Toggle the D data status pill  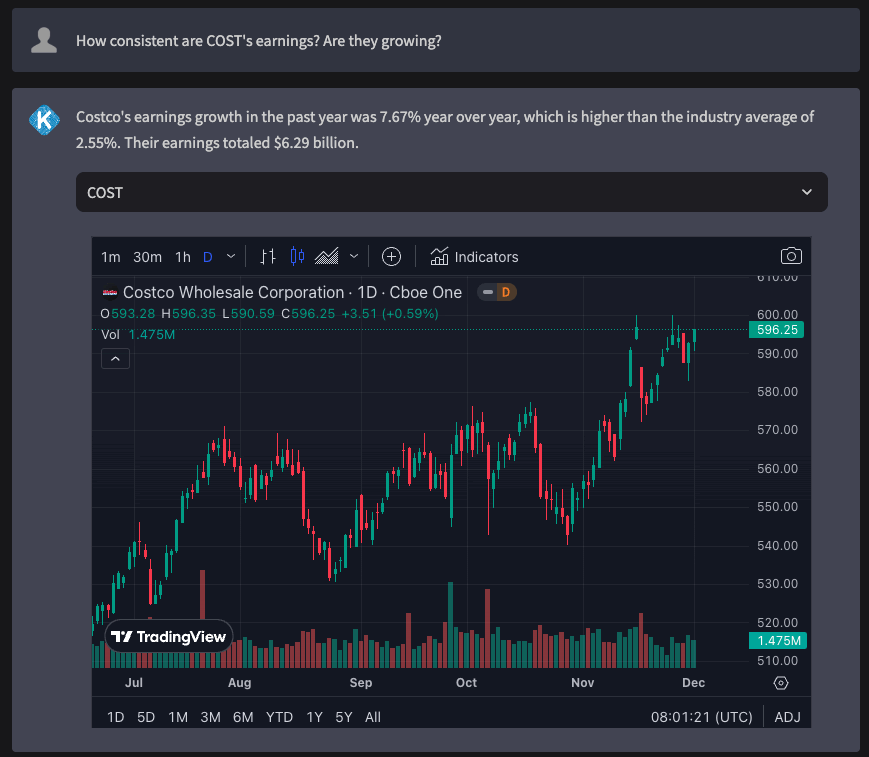tap(496, 292)
